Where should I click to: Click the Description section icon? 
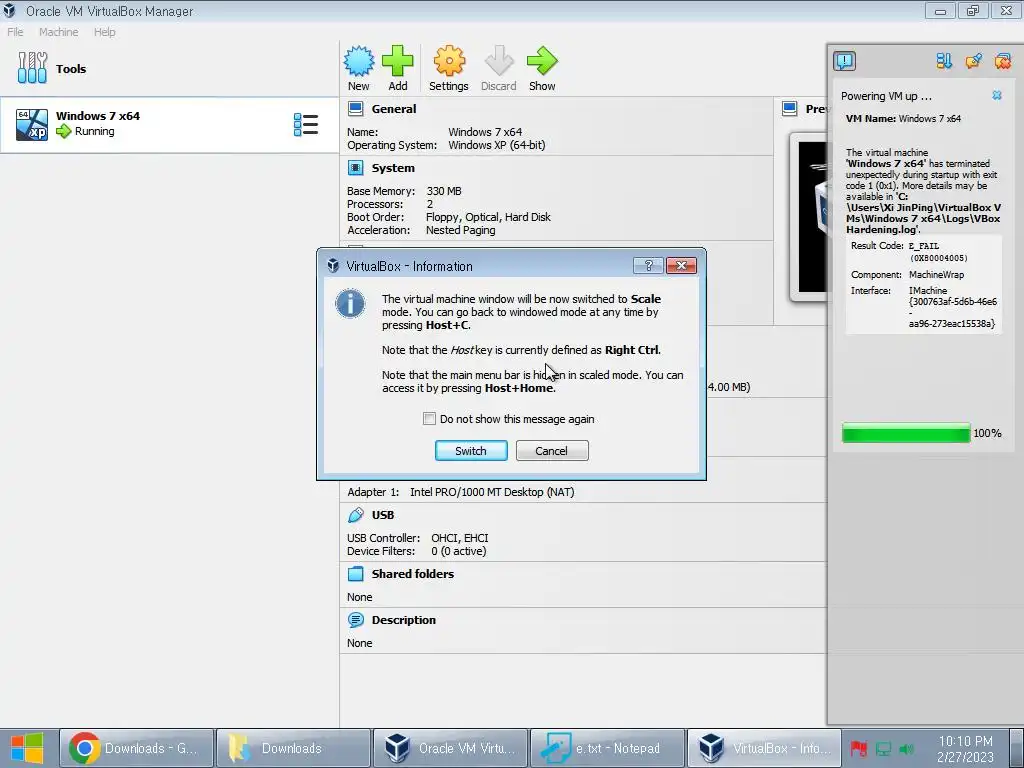point(355,620)
